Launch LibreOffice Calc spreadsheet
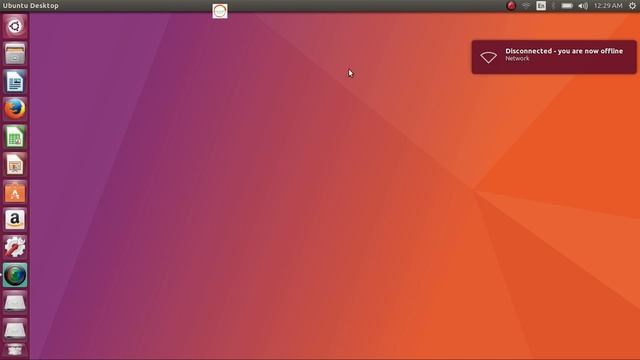Screen dimensions: 640x360 click(x=15, y=137)
